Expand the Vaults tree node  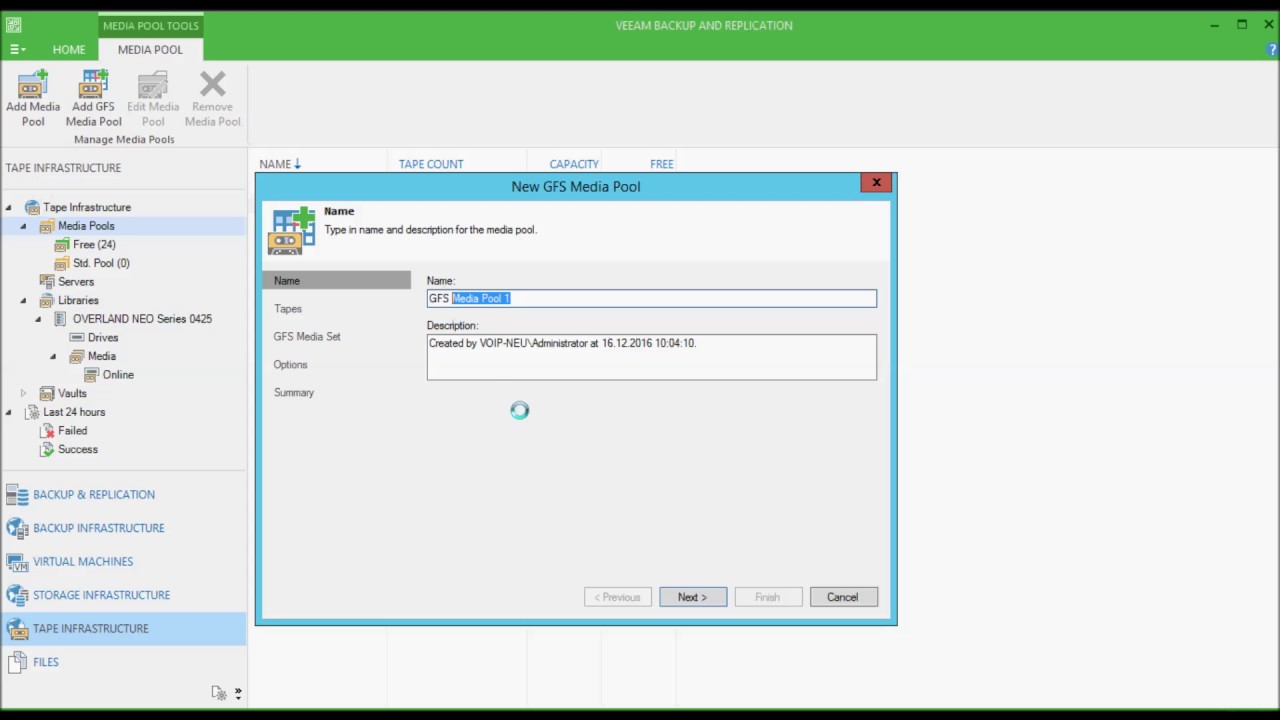click(x=23, y=394)
